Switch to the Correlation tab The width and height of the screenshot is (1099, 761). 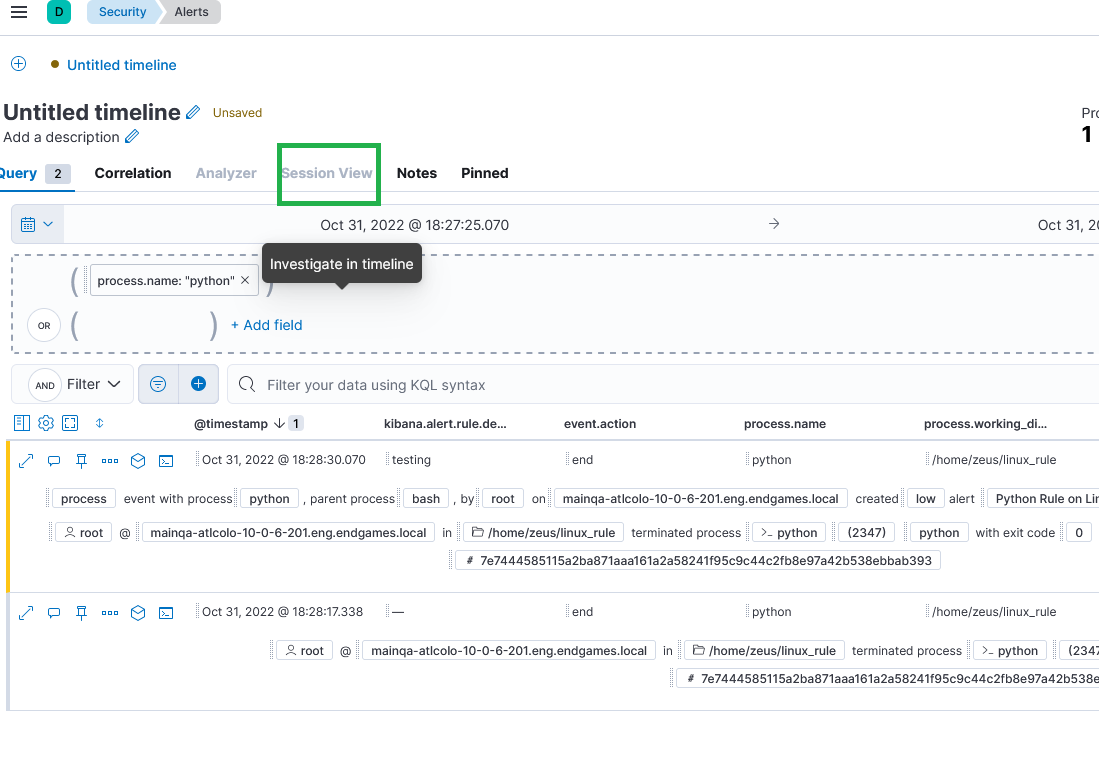point(132,173)
